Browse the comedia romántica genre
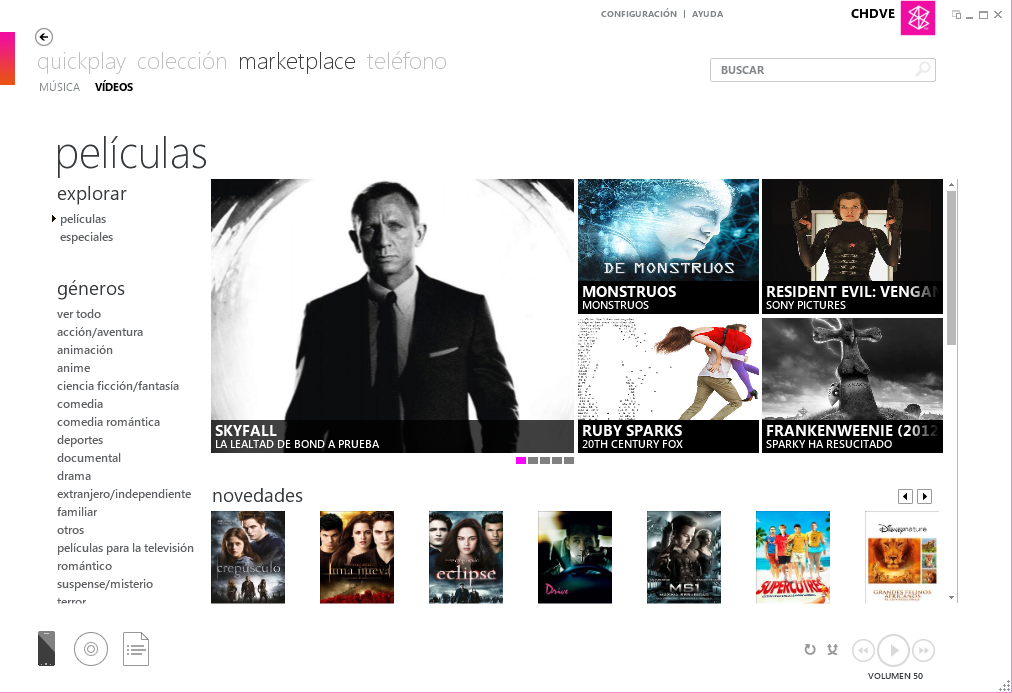This screenshot has height=693, width=1012. pos(108,422)
